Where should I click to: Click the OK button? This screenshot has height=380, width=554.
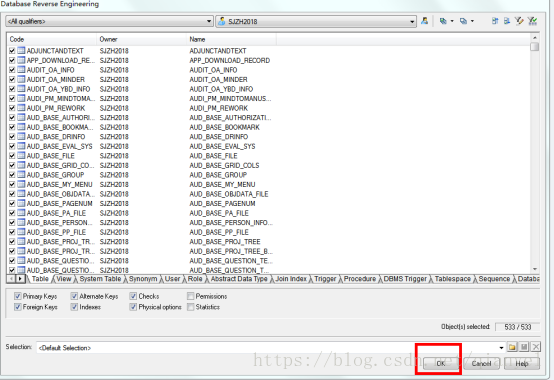pyautogui.click(x=440, y=363)
